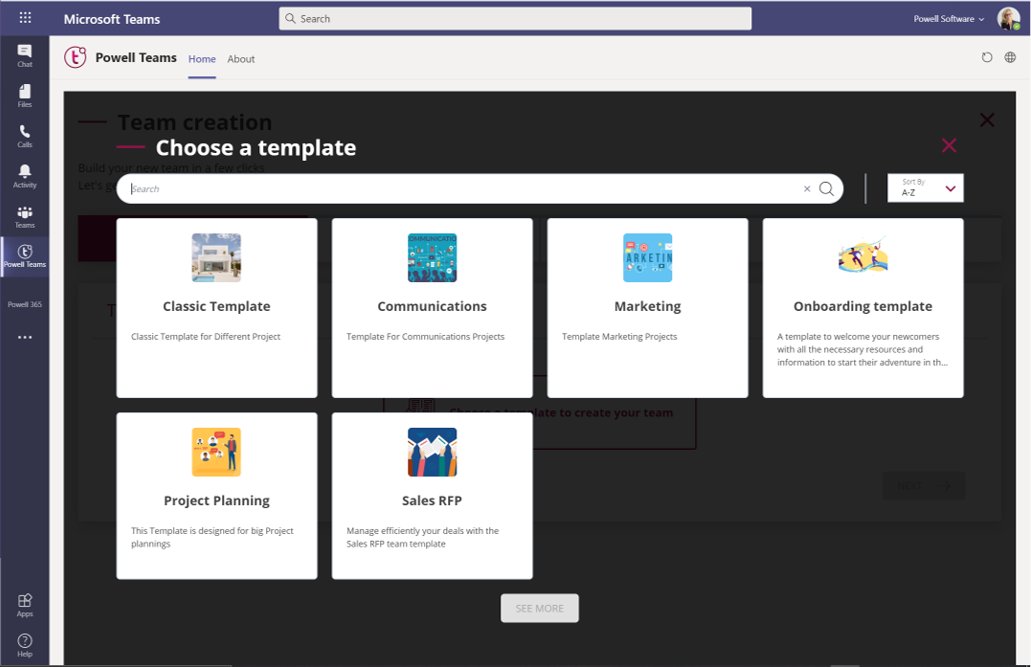1031x667 pixels.
Task: Select the Powell Teams sidebar app
Action: coord(24,257)
